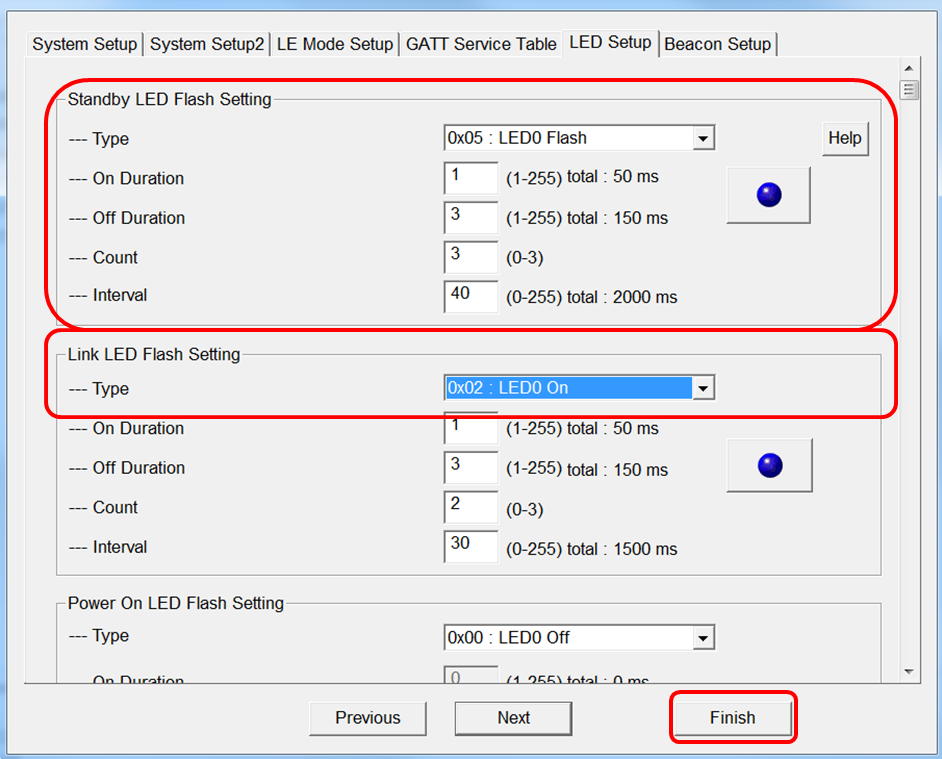Open the Help for Standby LED settings
The height and width of the screenshot is (759, 942).
coord(845,138)
